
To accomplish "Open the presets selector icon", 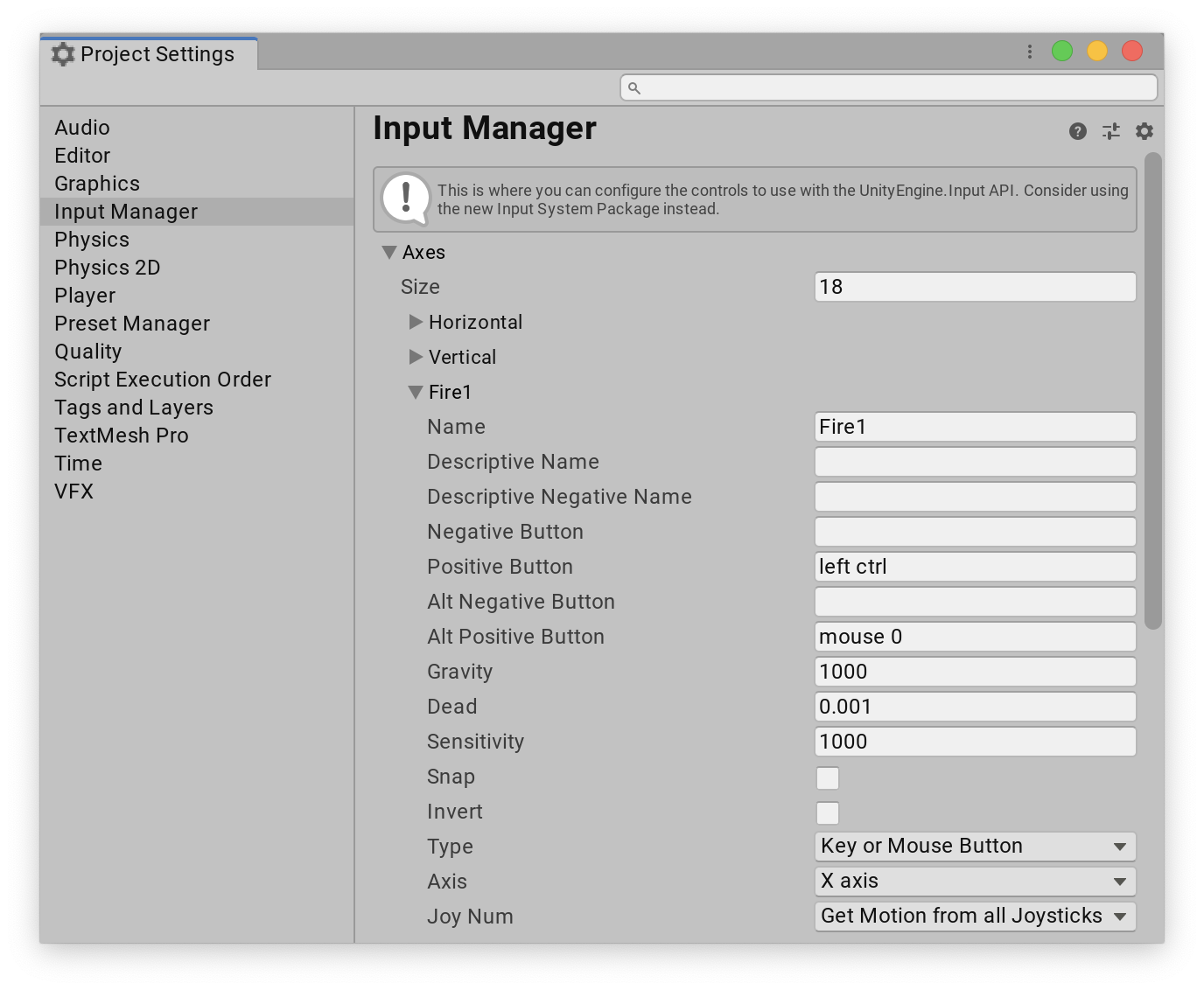I will 1110,131.
